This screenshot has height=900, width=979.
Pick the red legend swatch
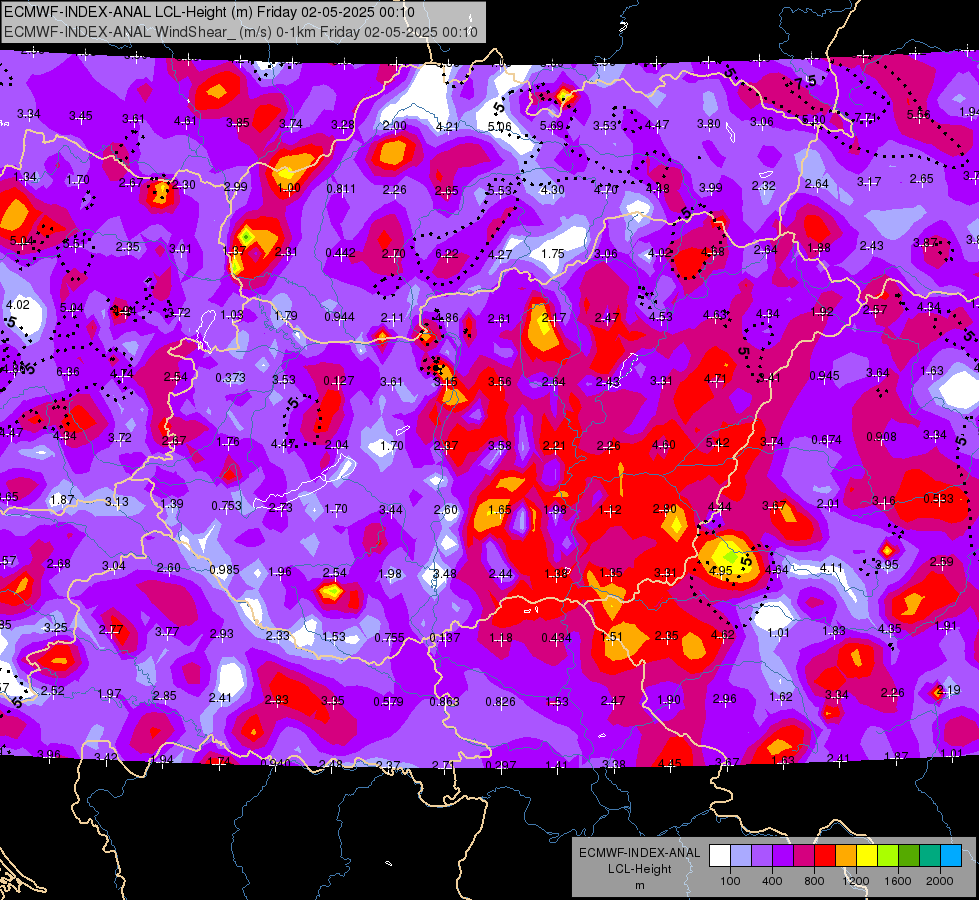pyautogui.click(x=825, y=855)
